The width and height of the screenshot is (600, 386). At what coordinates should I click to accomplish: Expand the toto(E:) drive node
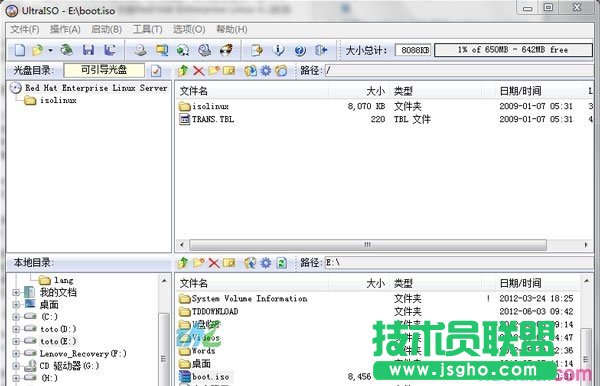tap(16, 341)
